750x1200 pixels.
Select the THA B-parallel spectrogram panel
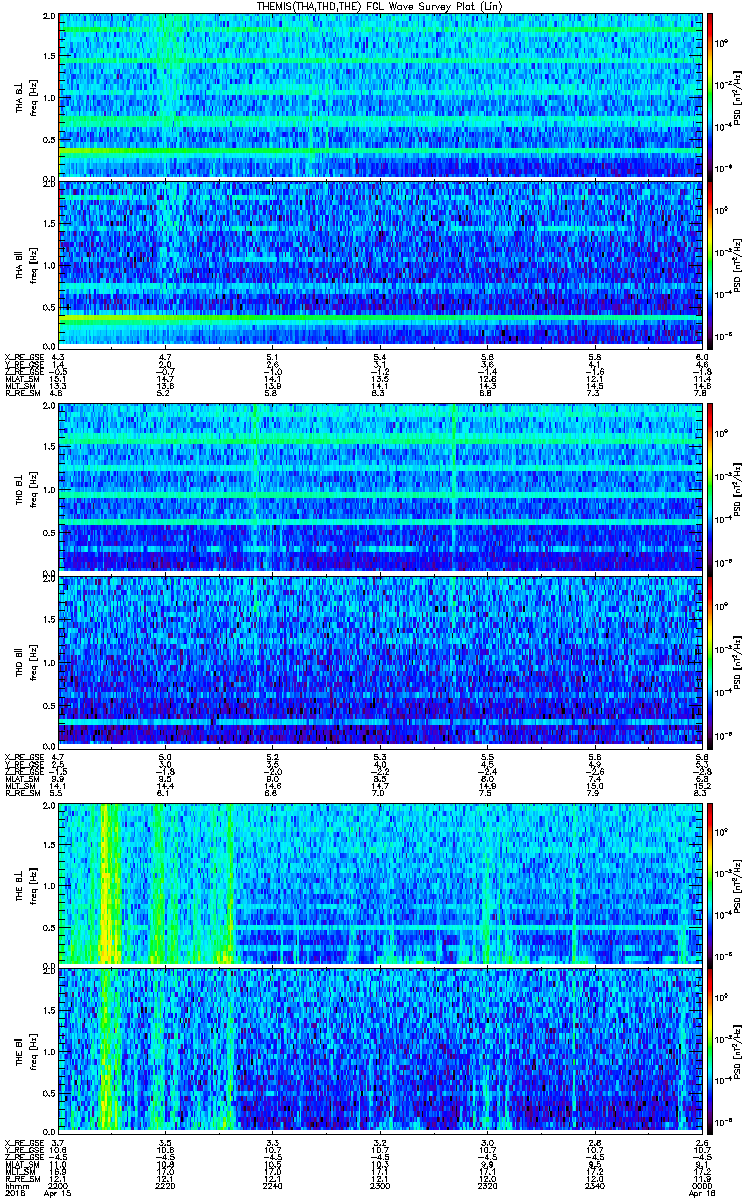click(378, 263)
